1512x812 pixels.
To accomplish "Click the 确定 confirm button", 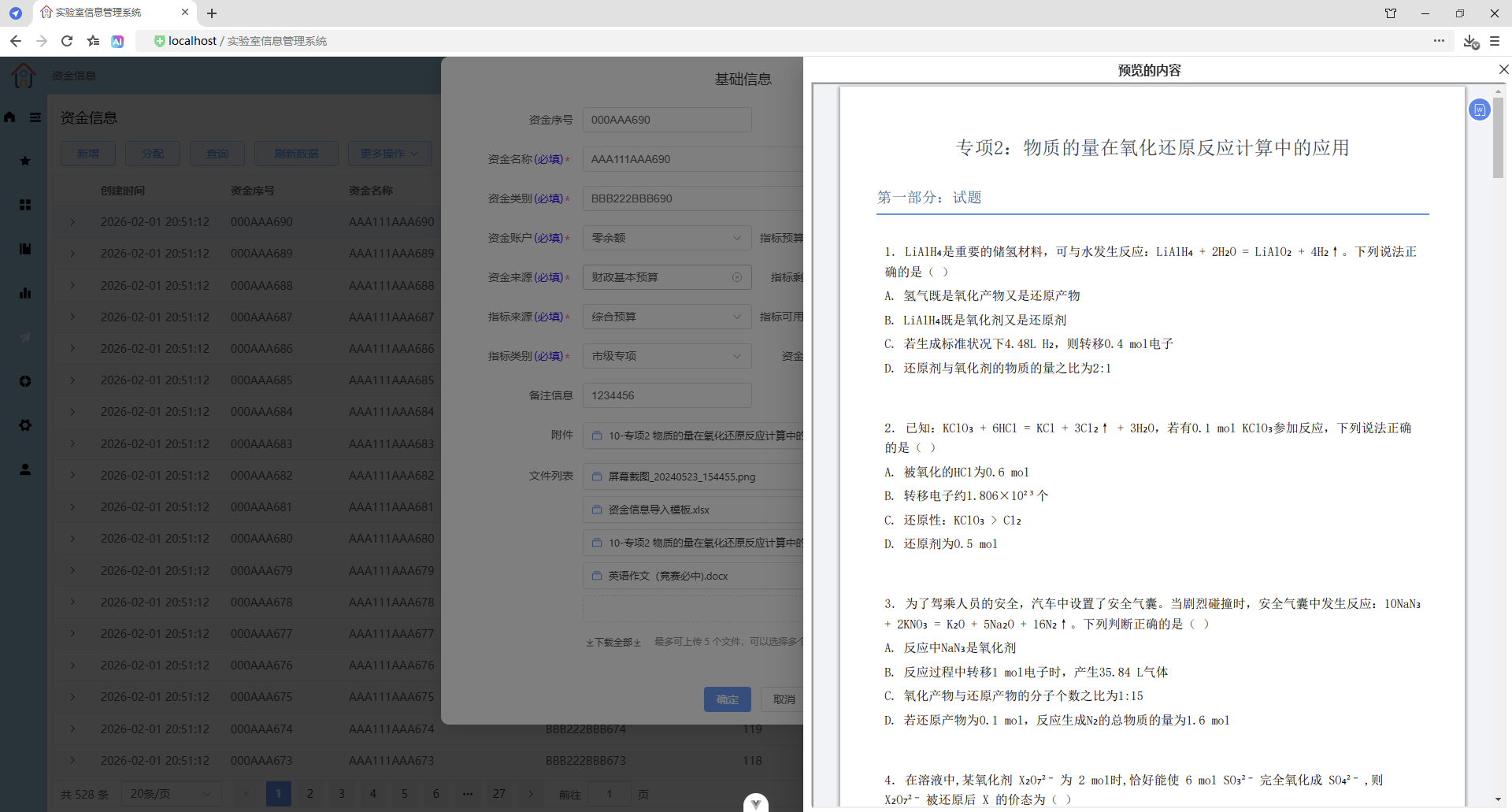I will 728,699.
